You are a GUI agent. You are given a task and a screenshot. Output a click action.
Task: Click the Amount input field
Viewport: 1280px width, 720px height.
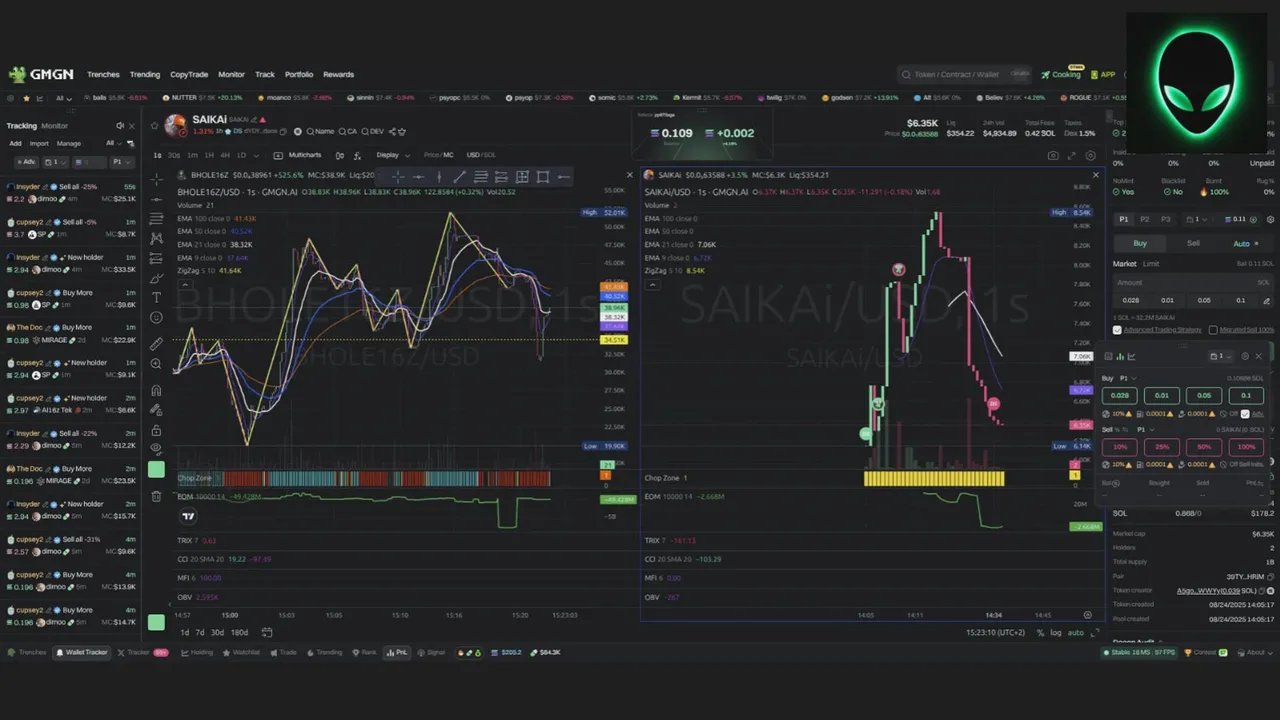click(x=1195, y=282)
